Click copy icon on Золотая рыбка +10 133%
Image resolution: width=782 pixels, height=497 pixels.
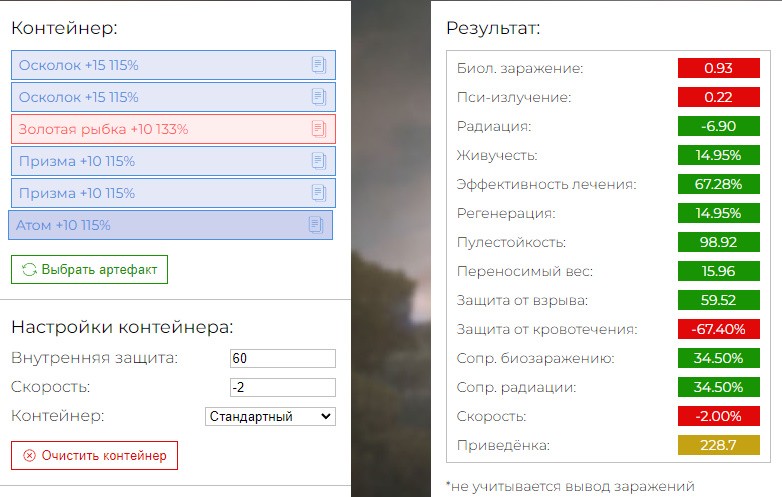(319, 129)
